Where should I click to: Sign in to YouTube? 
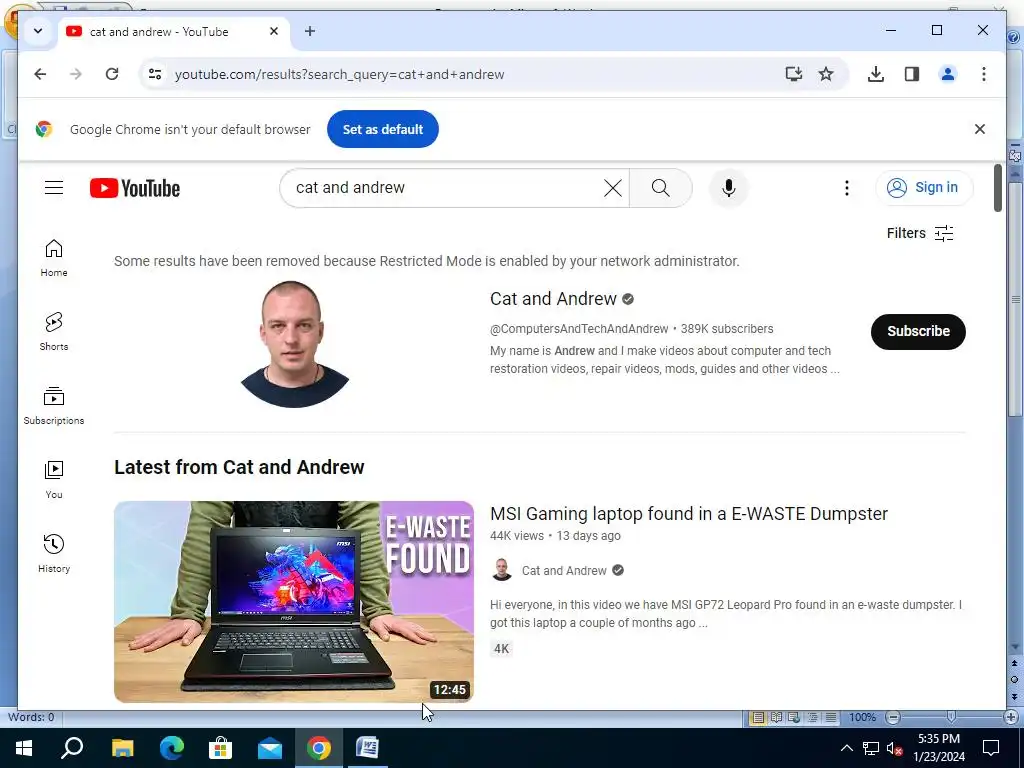924,187
